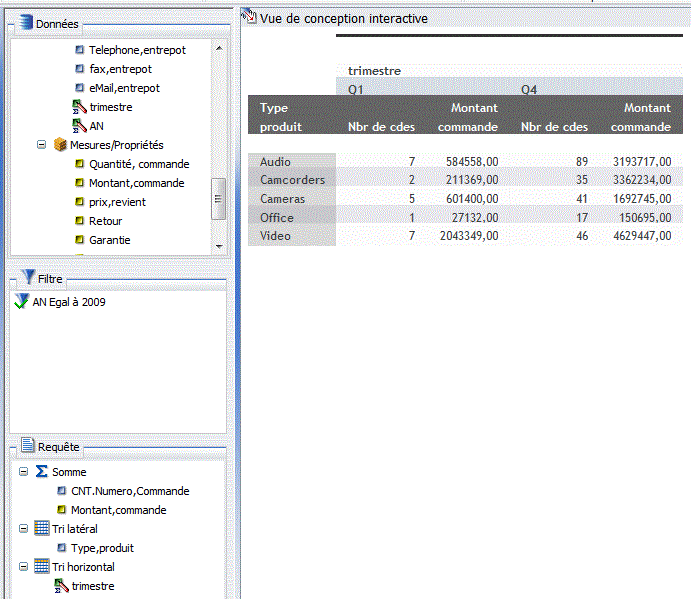Click the Type produit column header
Image resolution: width=691 pixels, height=599 pixels.
tap(281, 117)
